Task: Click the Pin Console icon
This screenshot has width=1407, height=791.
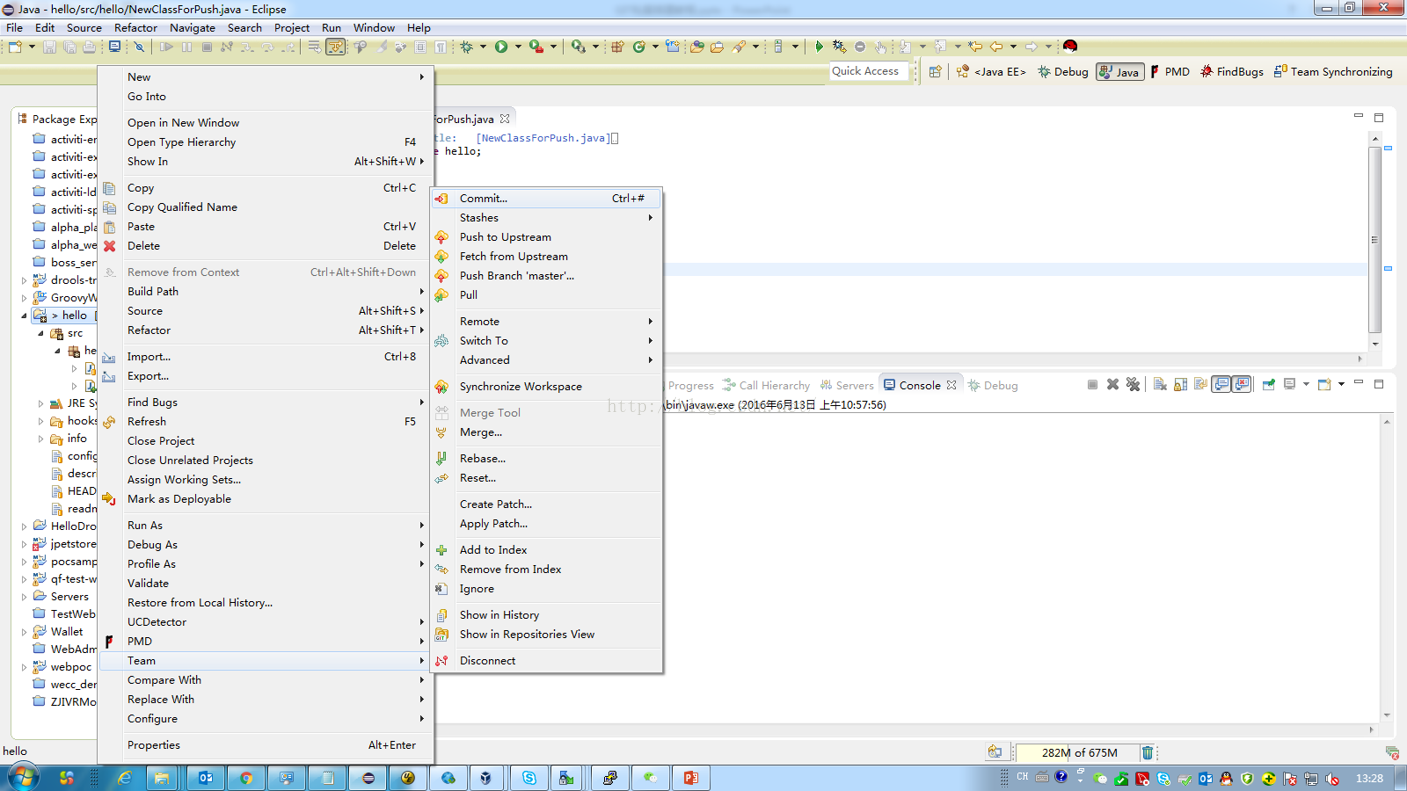Action: (1269, 385)
